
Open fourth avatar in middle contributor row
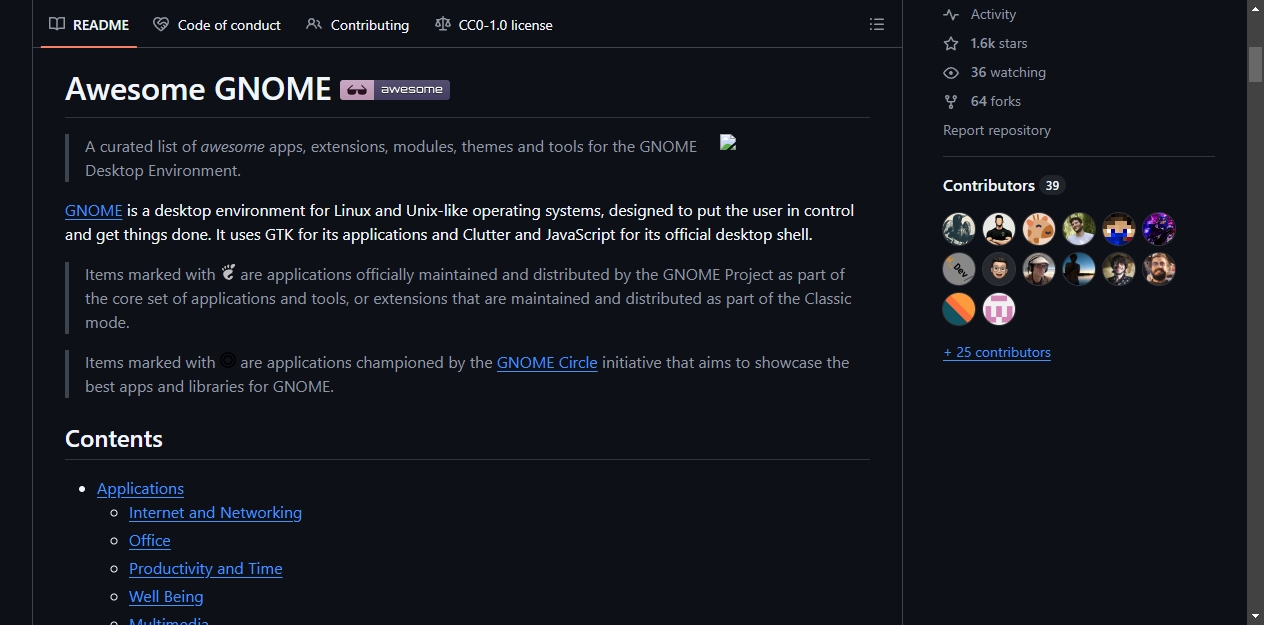click(x=1079, y=269)
